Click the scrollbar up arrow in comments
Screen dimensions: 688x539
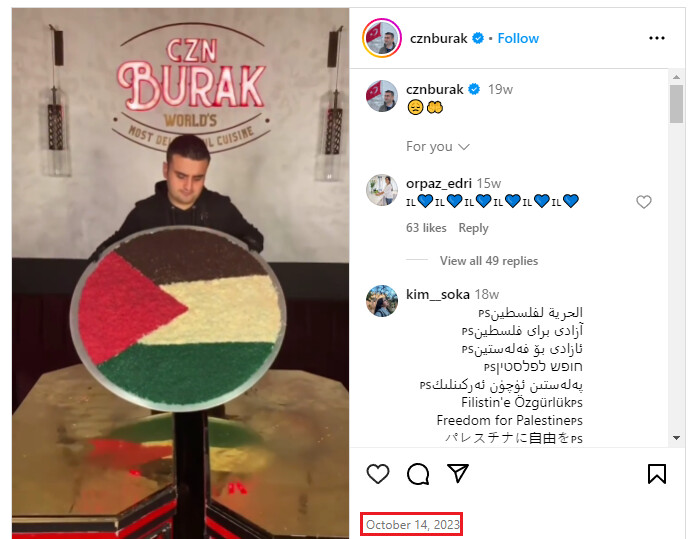[676, 77]
